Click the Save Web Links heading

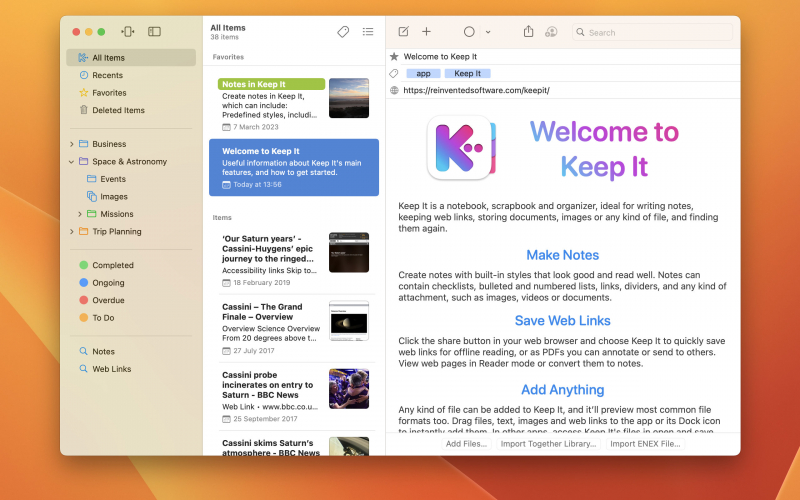click(562, 320)
